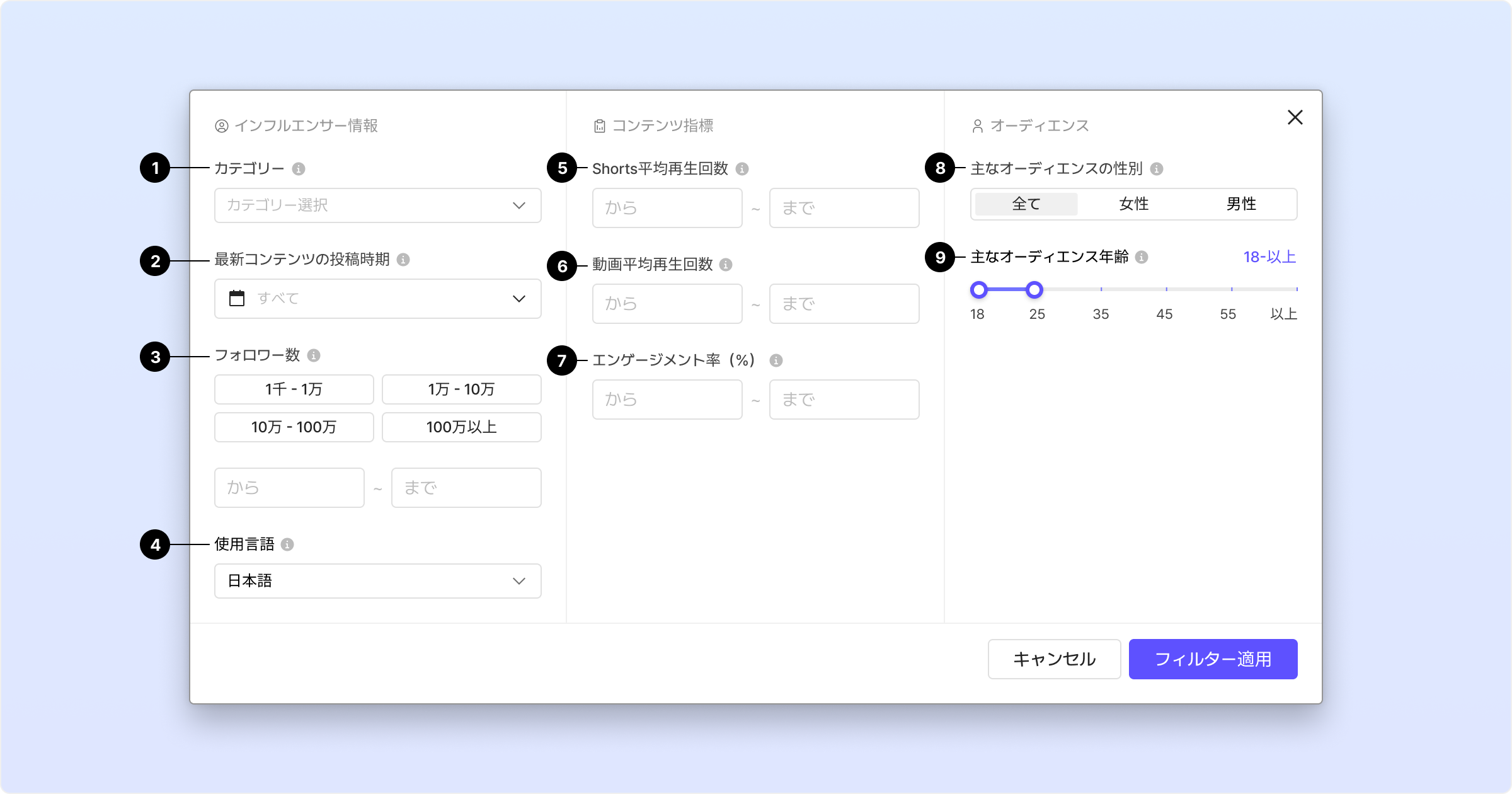Toggle the 100万以上 follower range
This screenshot has height=794, width=1512.
(x=461, y=427)
